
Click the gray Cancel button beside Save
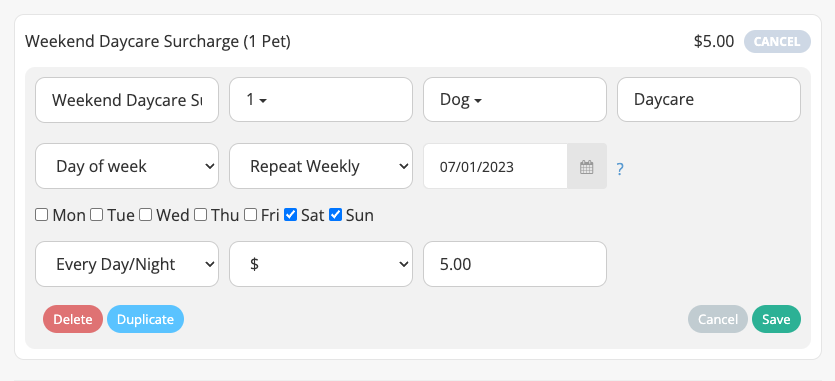coord(718,319)
